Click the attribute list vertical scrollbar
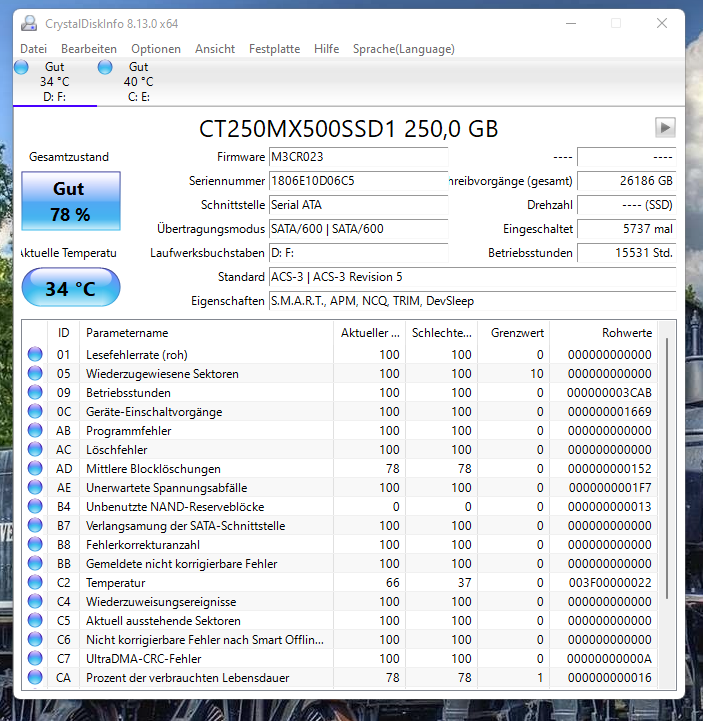Screen dimensions: 703x721 pos(667,468)
